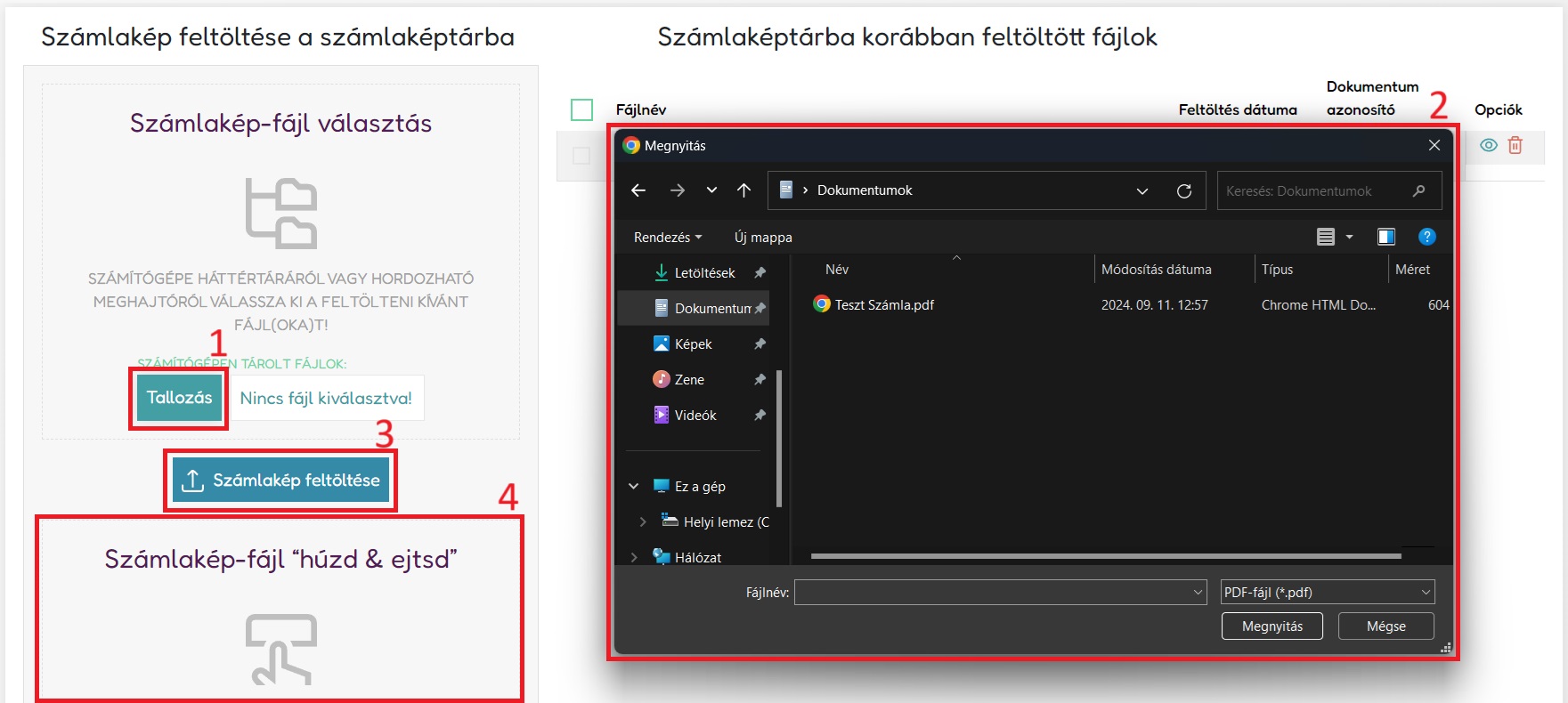Screen dimensions: 1568x703
Task: Click the Megnyitás button in file dialog
Action: (1271, 626)
